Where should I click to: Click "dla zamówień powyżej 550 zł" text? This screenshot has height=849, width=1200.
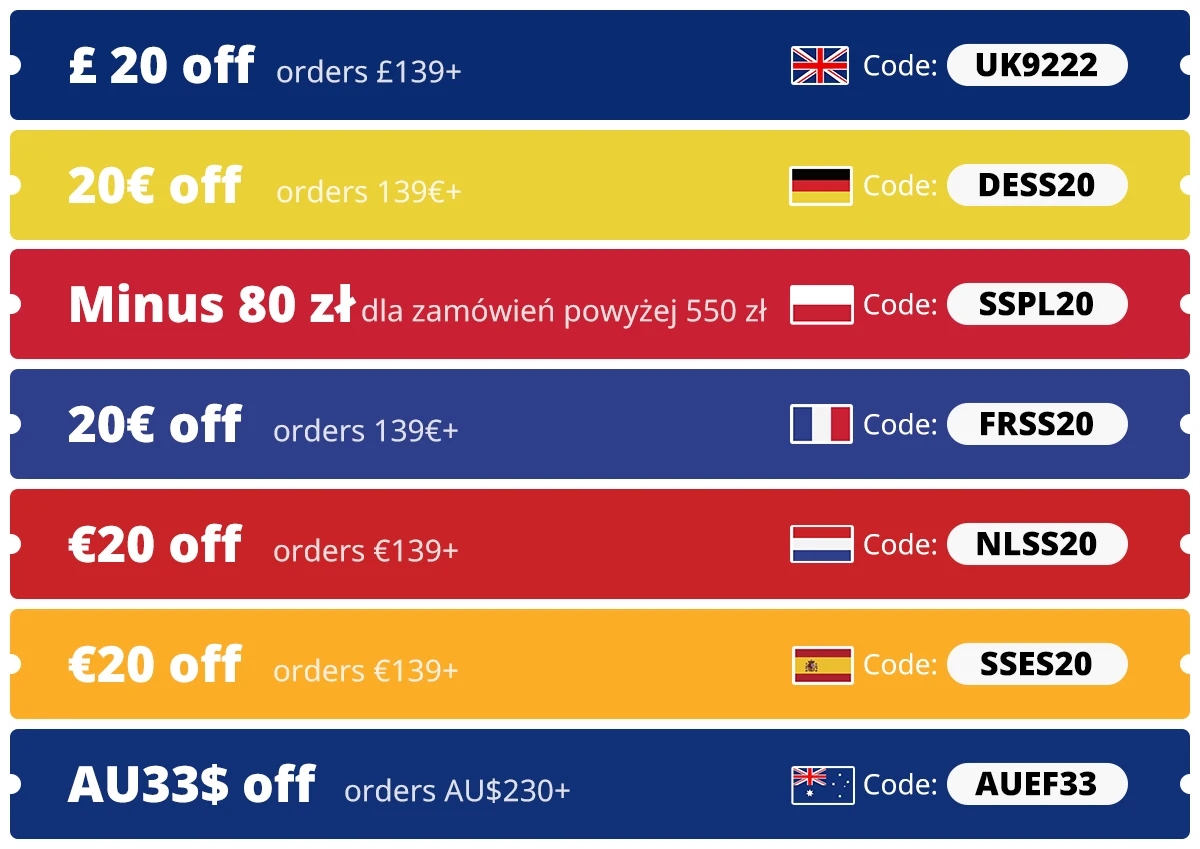[x=563, y=312]
